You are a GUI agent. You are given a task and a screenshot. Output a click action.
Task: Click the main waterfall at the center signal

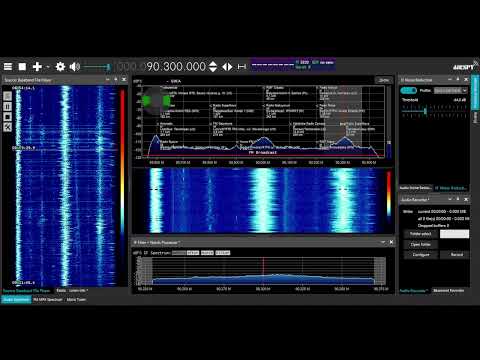tap(263, 200)
